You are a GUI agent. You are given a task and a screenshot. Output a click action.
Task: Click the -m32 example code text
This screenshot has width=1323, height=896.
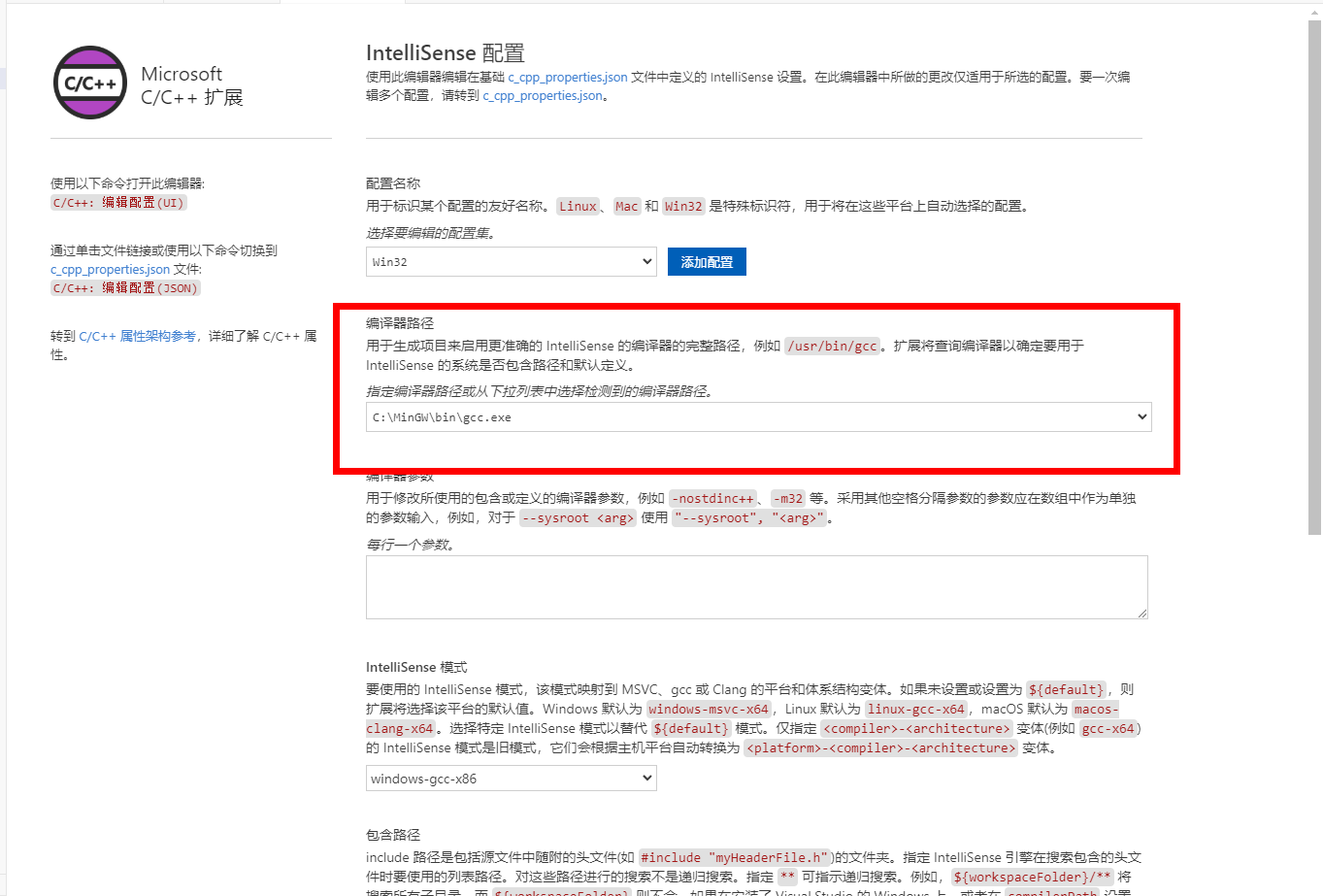(x=788, y=498)
